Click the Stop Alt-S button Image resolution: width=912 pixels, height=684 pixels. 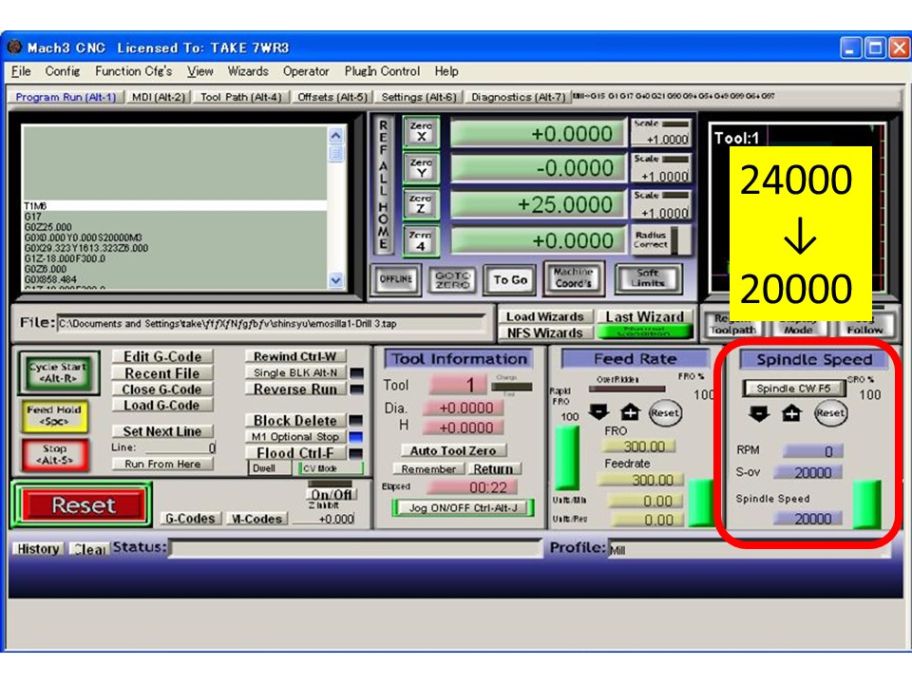pos(55,454)
